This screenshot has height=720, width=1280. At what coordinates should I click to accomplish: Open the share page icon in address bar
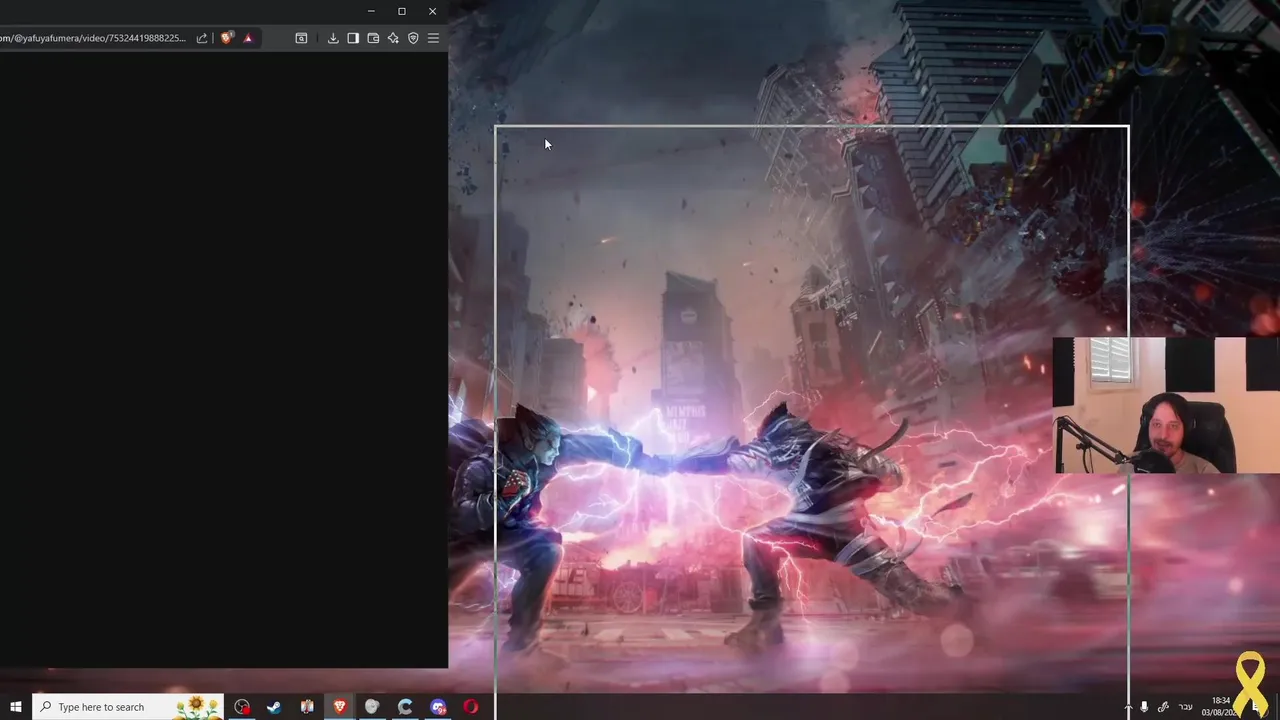[202, 38]
